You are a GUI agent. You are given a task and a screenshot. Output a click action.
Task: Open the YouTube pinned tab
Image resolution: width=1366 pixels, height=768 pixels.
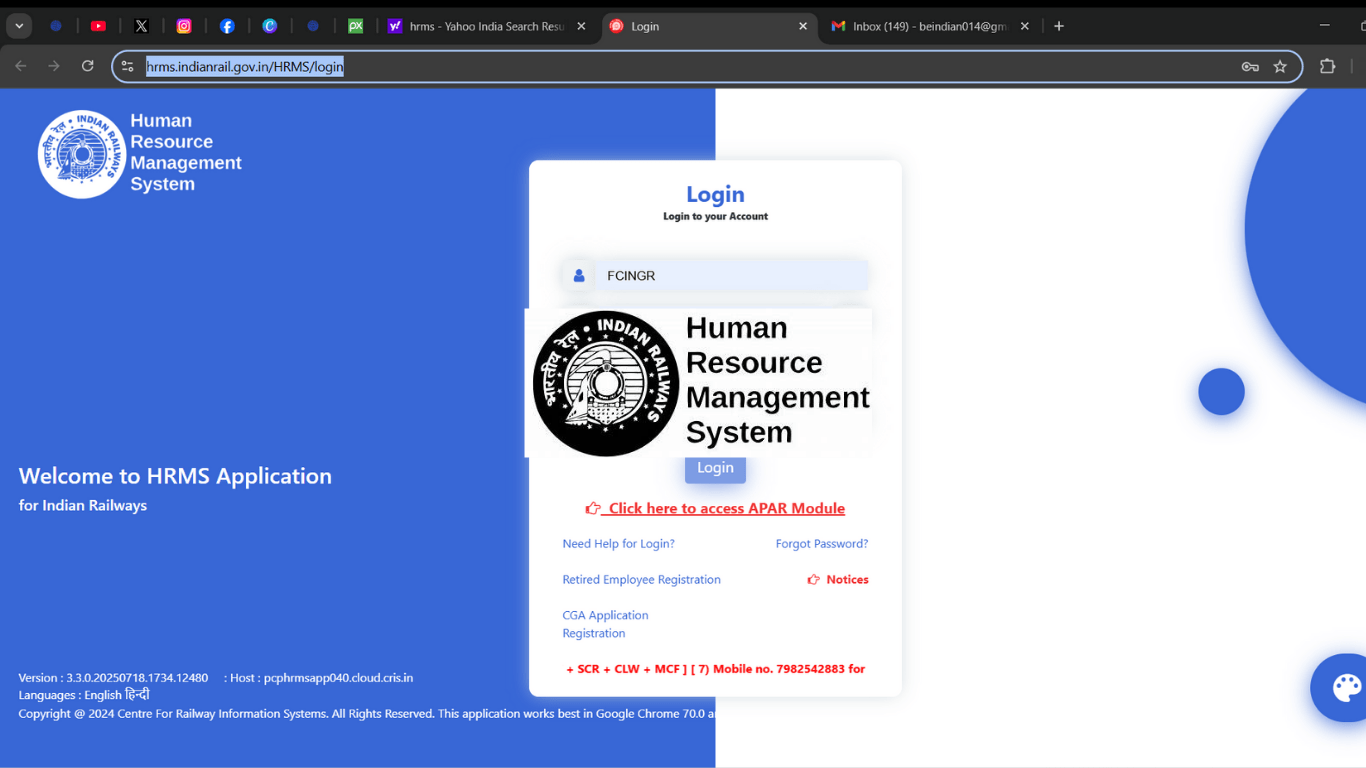pos(98,26)
